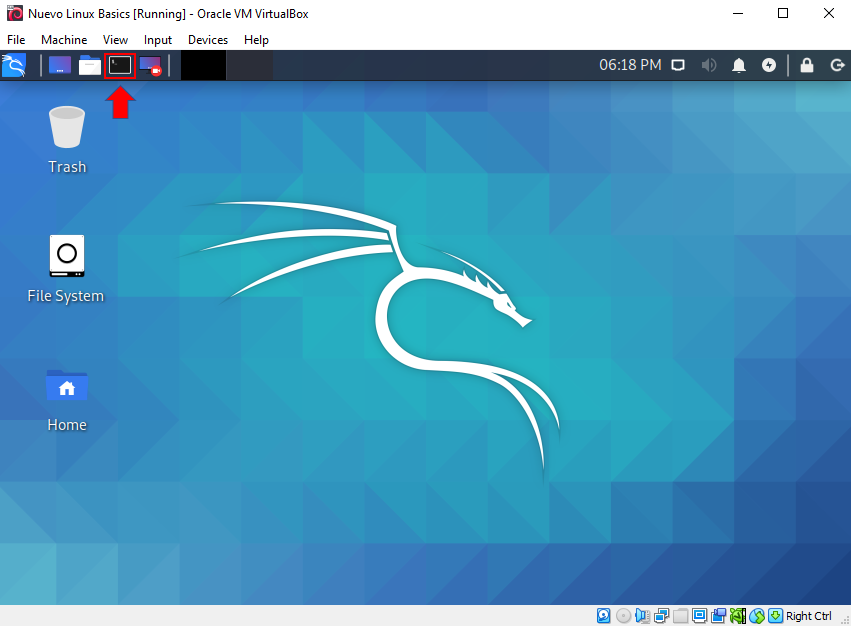Log out using the exit button

pos(838,65)
